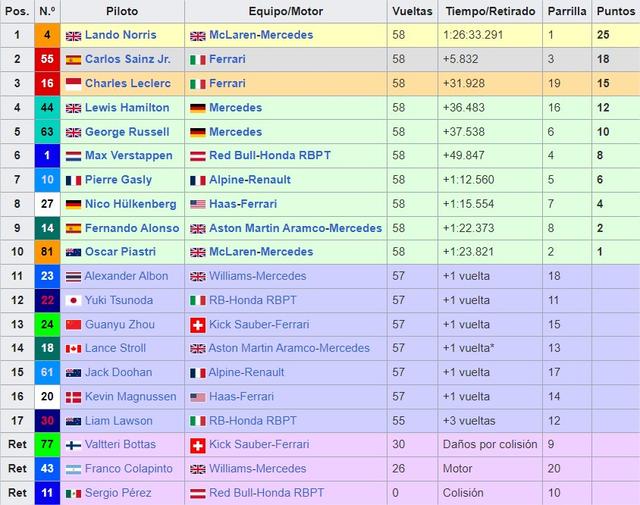Click the Austrian flag in Verstappen's team cell

[198, 156]
